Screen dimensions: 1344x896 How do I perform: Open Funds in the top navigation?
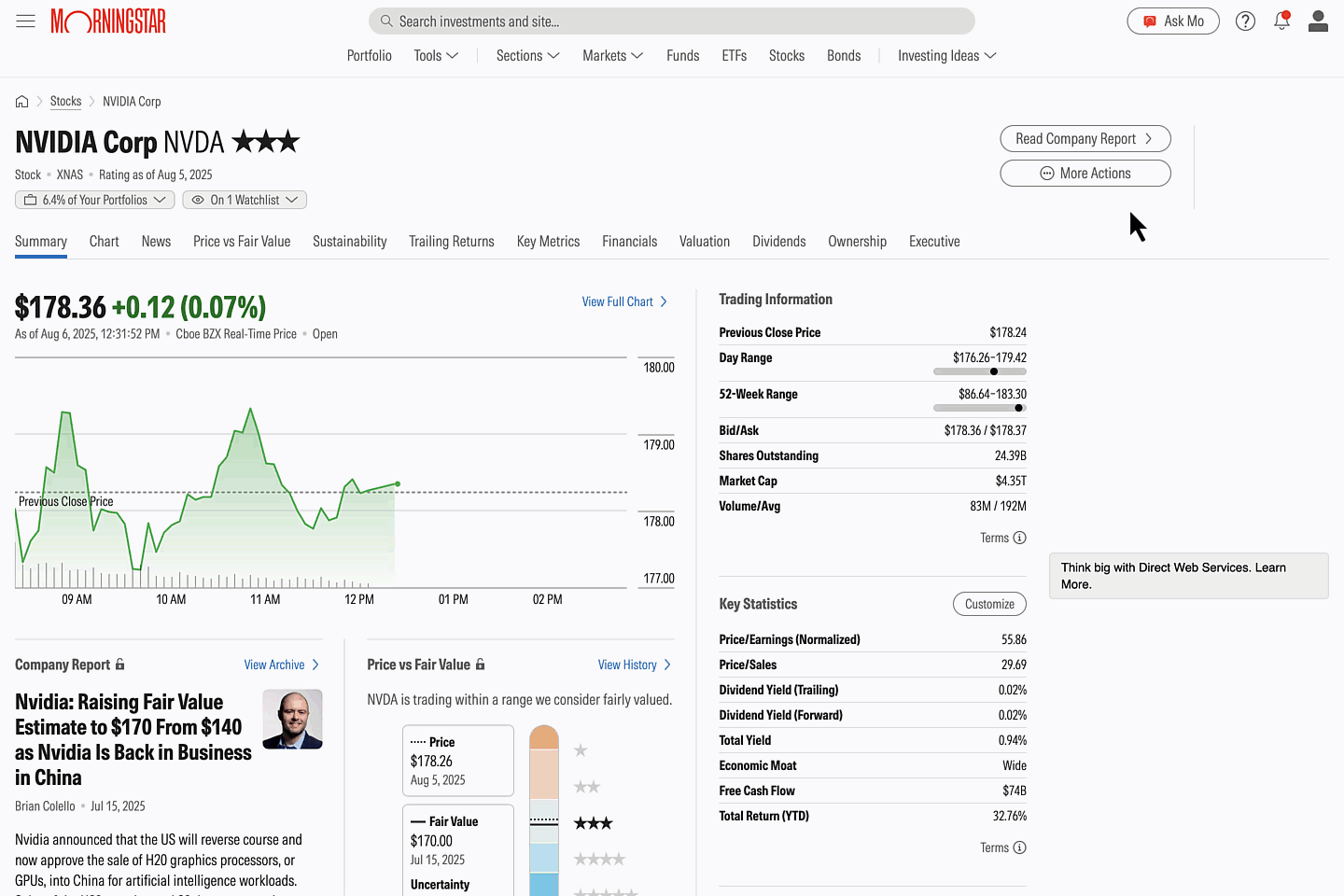click(683, 56)
